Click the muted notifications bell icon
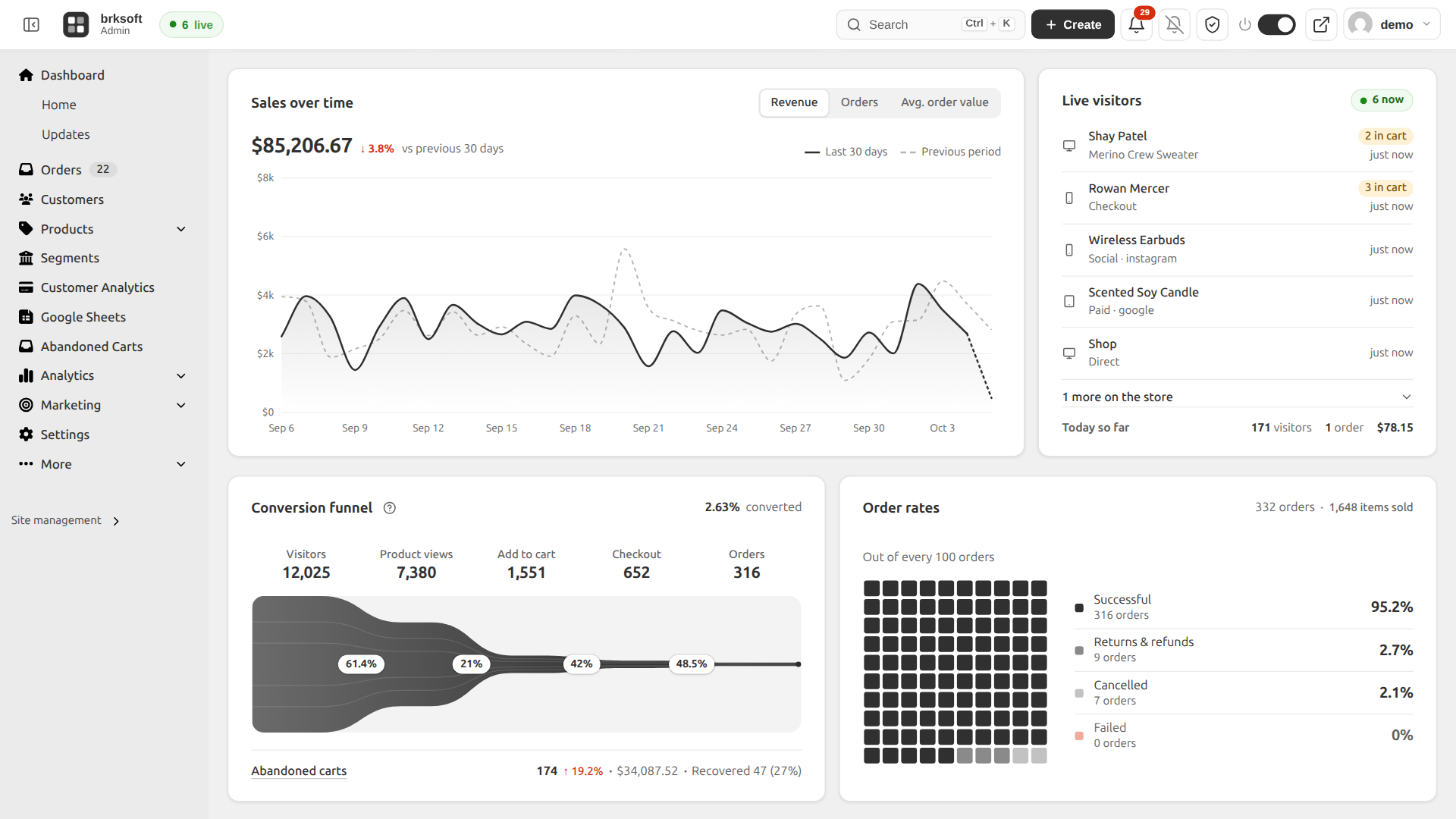This screenshot has width=1456, height=819. [1174, 25]
